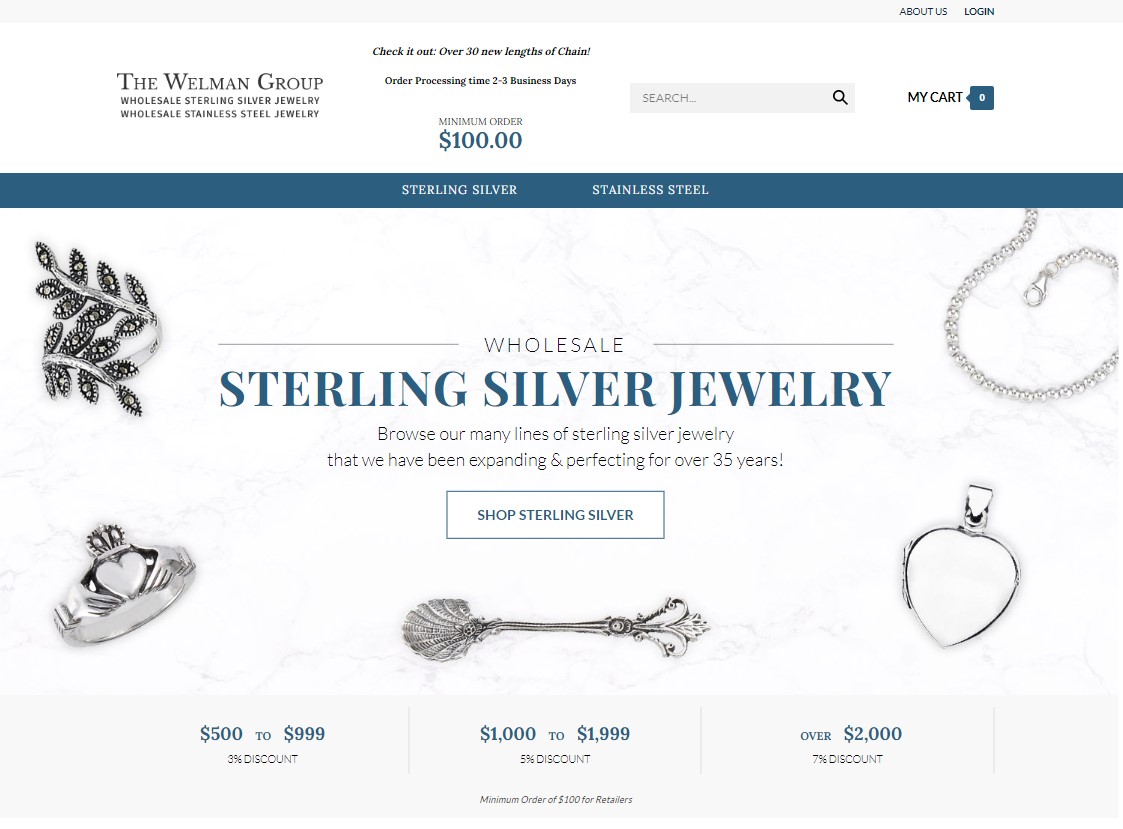Open the Sterling Silver menu
The image size is (1123, 829).
[459, 190]
